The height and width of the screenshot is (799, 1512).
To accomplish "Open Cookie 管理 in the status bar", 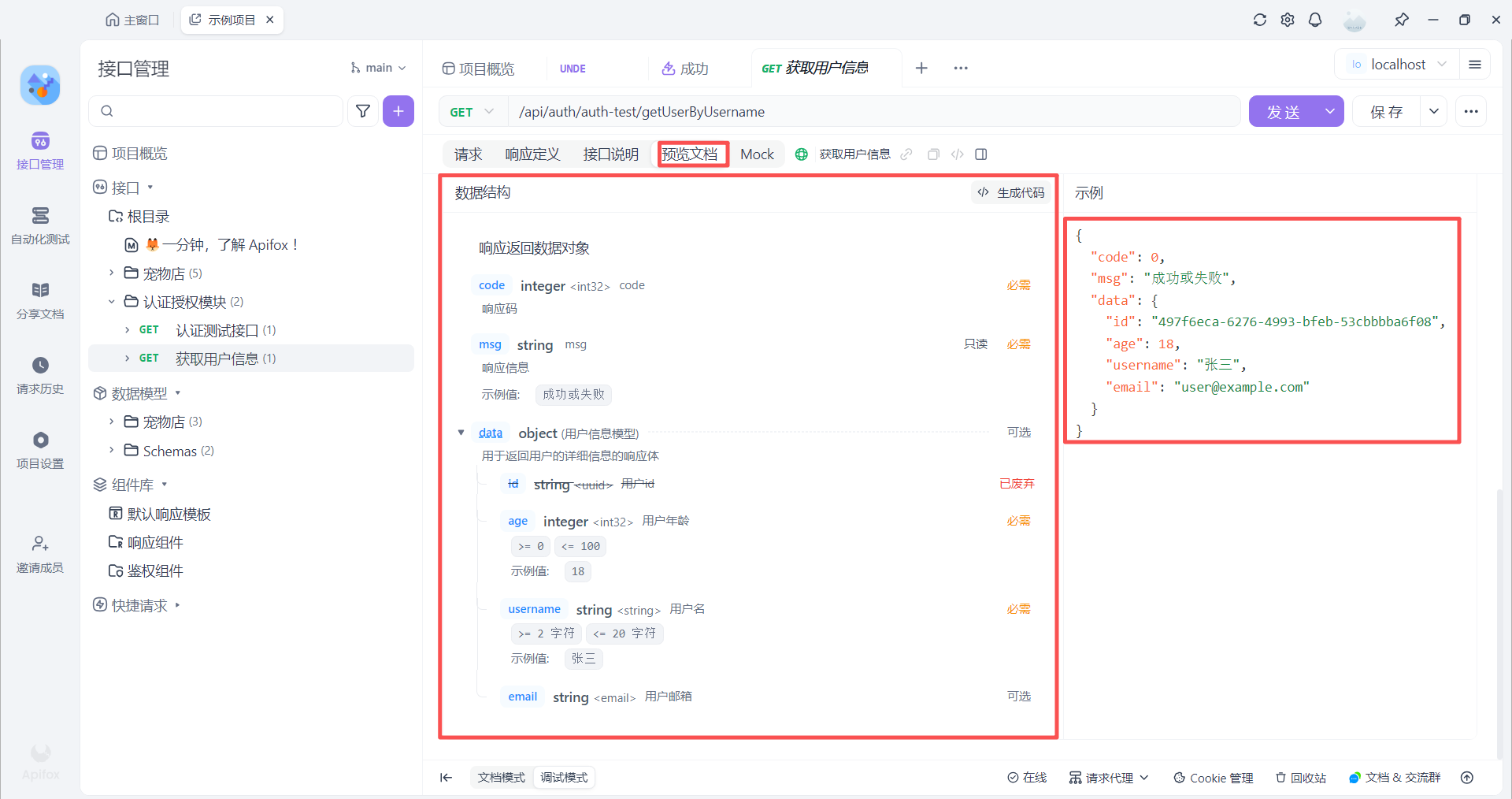I will (x=1213, y=778).
